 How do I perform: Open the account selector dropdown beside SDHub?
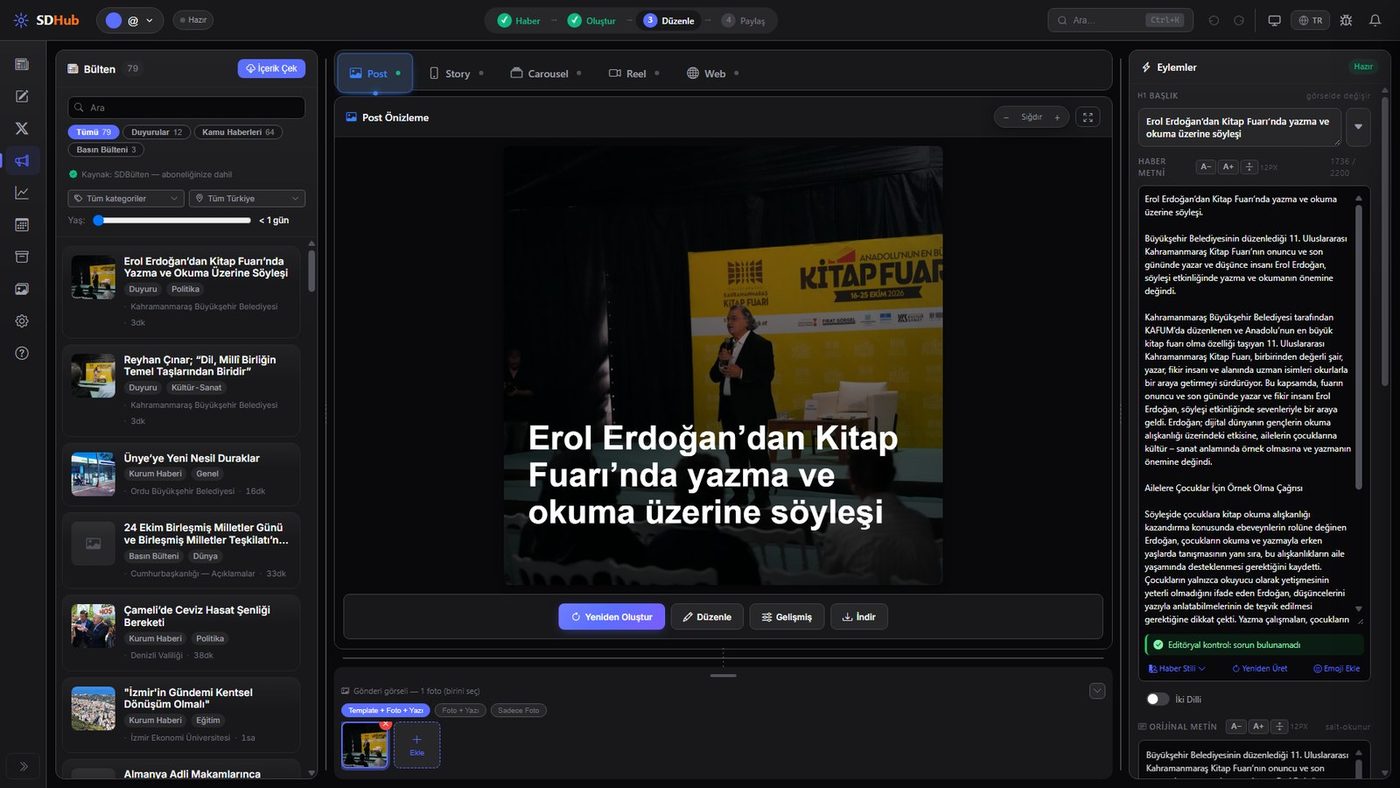(x=130, y=20)
